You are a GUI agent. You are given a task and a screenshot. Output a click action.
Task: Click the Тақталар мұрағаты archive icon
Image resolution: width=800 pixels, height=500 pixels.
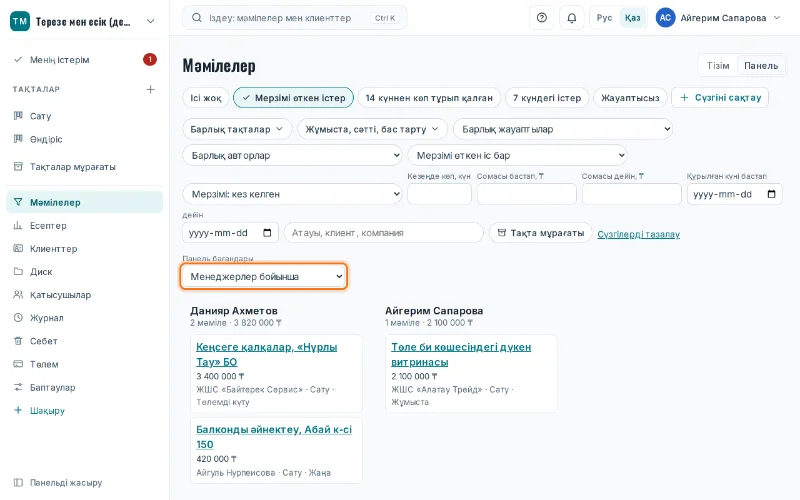[x=18, y=167]
